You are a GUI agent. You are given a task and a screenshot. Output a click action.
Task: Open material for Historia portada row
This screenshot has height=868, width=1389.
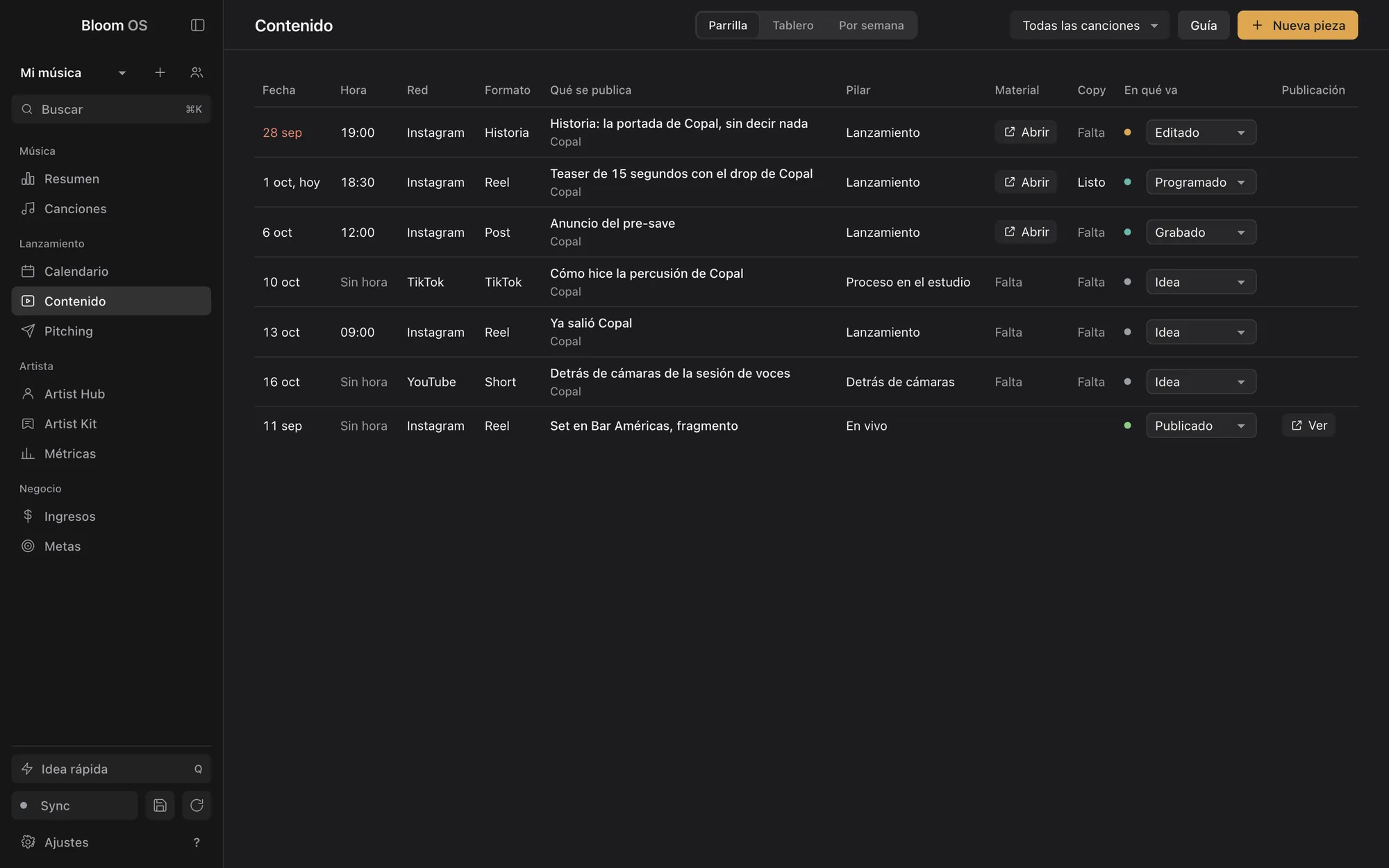(x=1026, y=132)
